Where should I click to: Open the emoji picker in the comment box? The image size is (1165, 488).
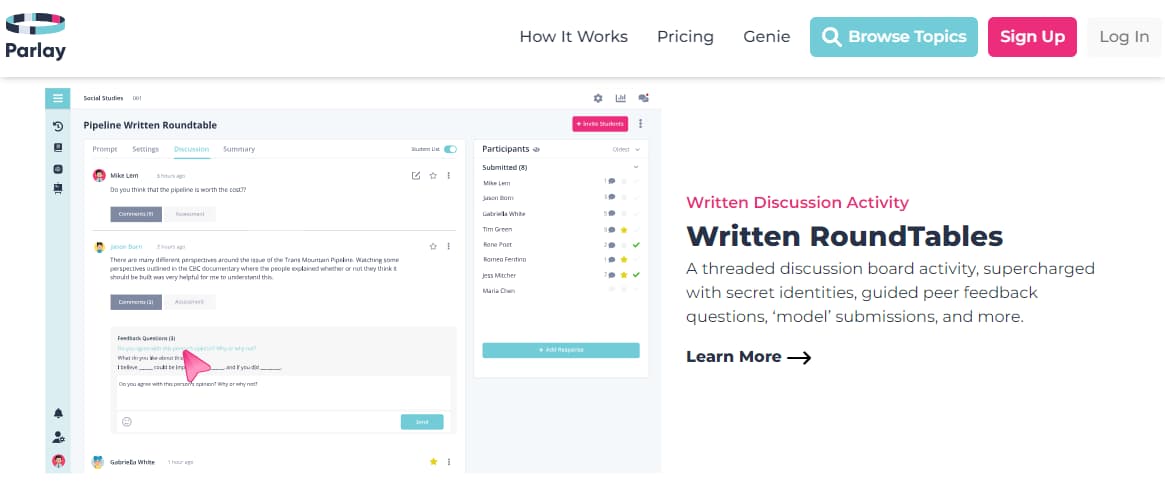126,421
